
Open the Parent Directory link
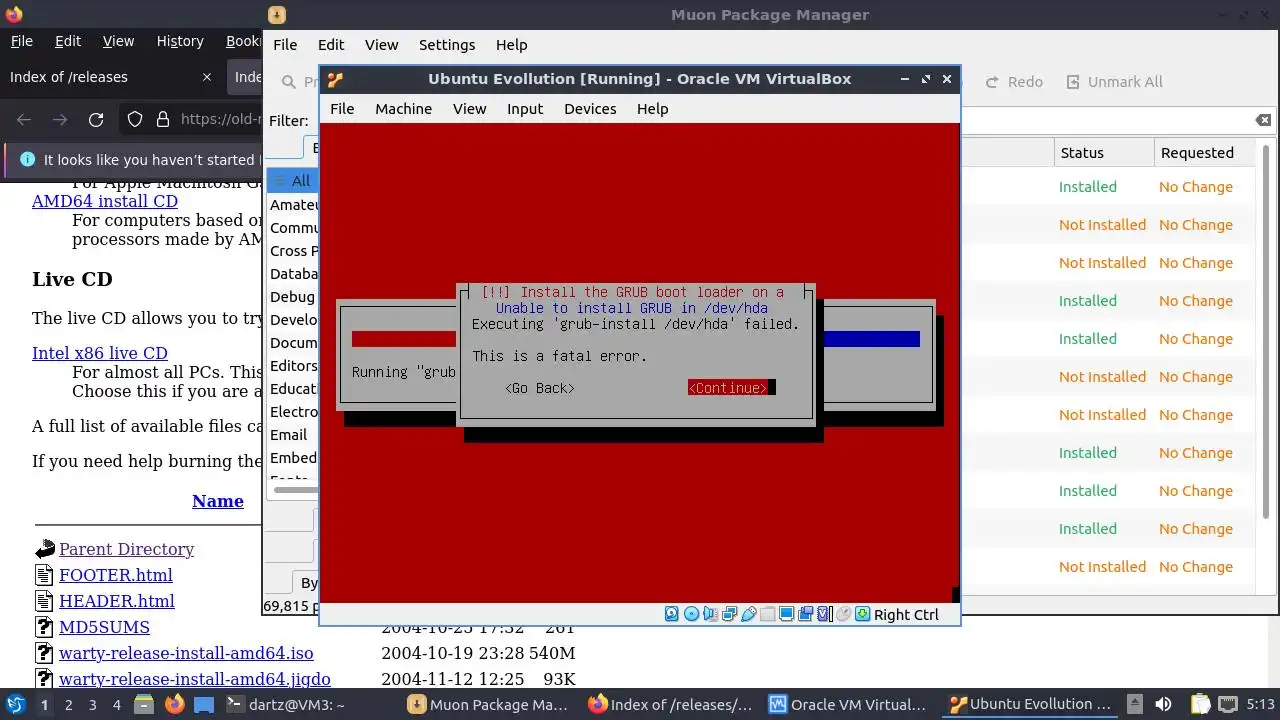pyautogui.click(x=126, y=549)
